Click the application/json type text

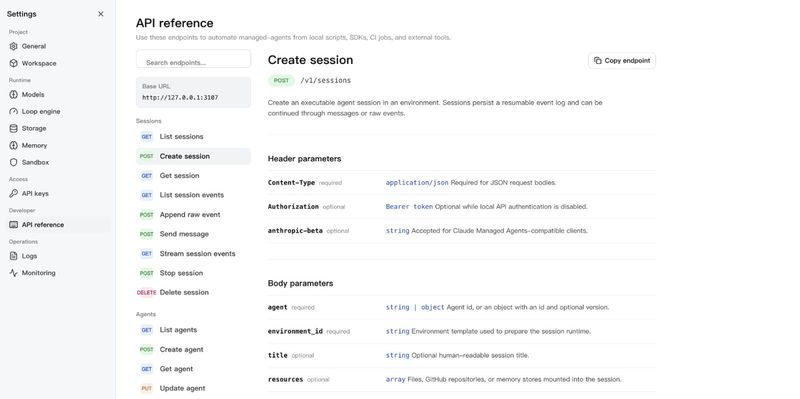point(417,183)
